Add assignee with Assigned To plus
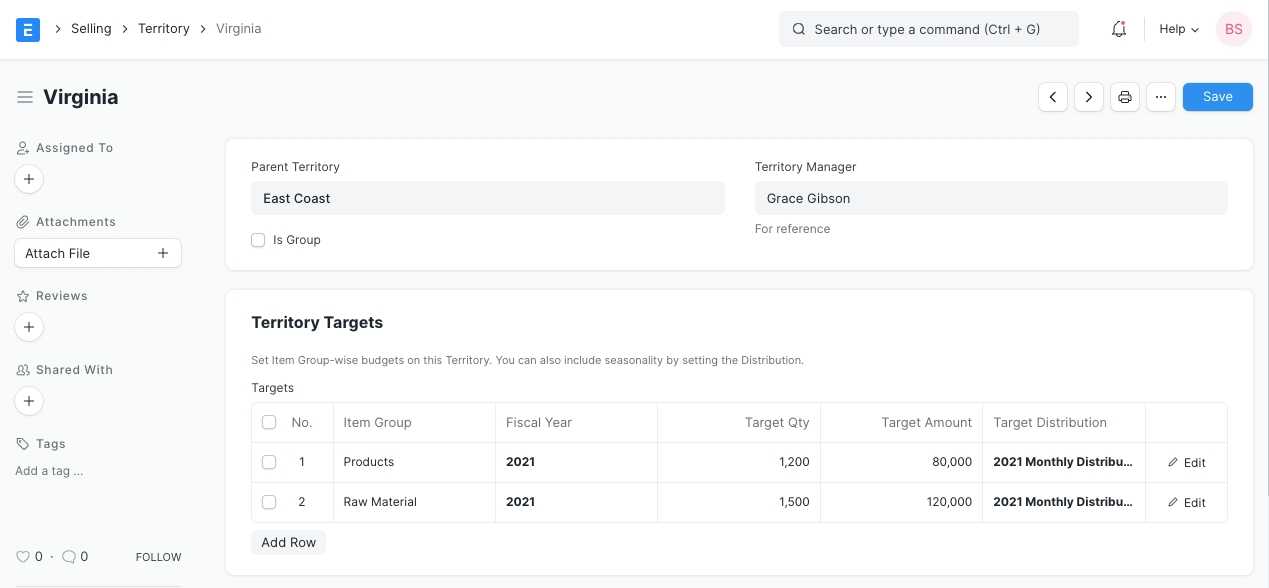The image size is (1269, 588). point(29,179)
